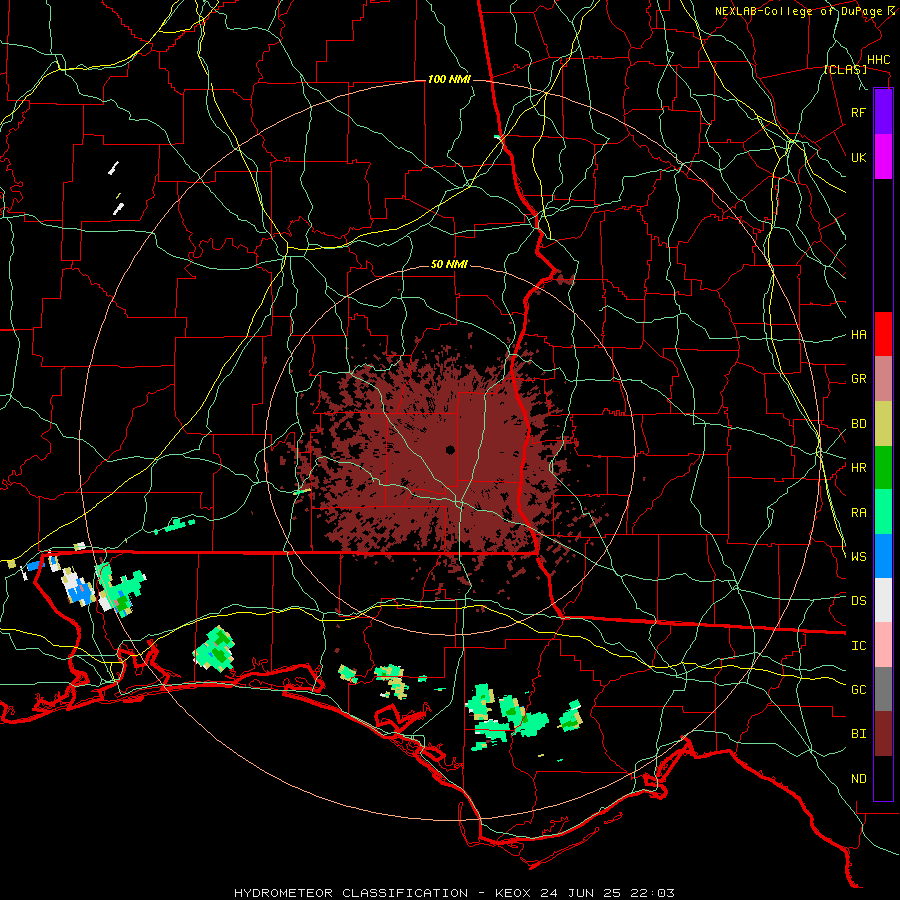Click the RA legend label
Image resolution: width=900 pixels, height=900 pixels.
coord(858,513)
